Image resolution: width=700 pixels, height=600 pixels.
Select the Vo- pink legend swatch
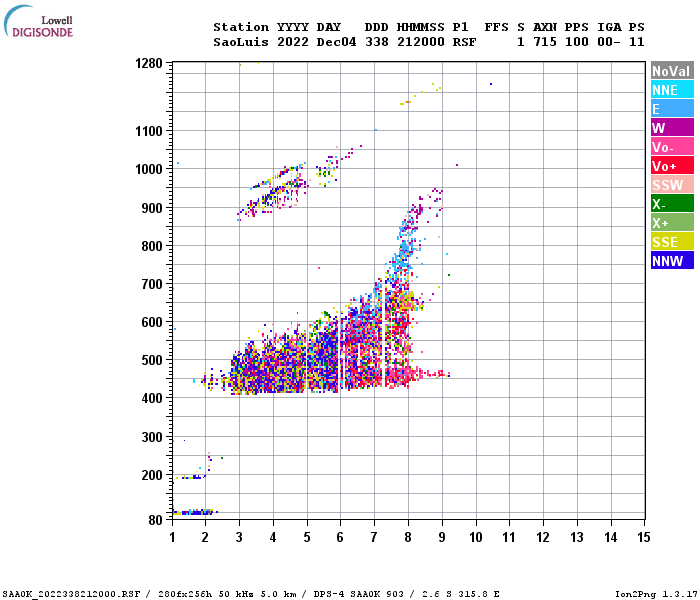(x=672, y=147)
